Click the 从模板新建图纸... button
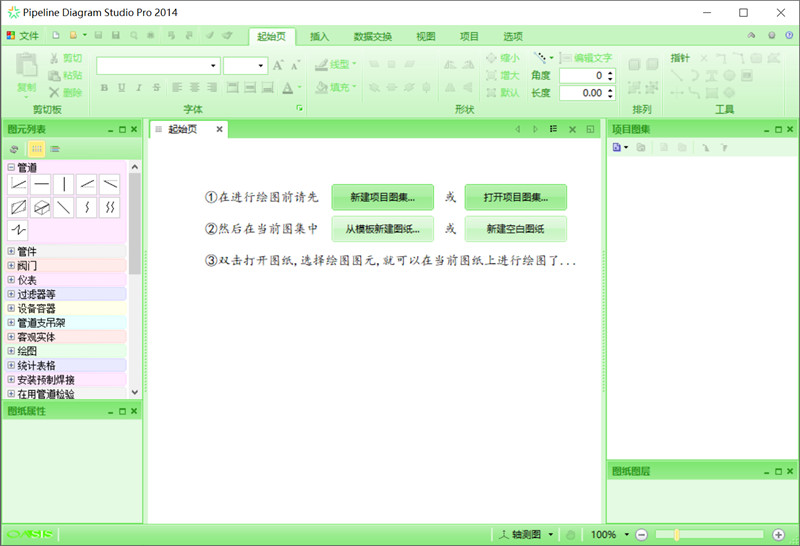The width and height of the screenshot is (800, 546). click(x=383, y=229)
